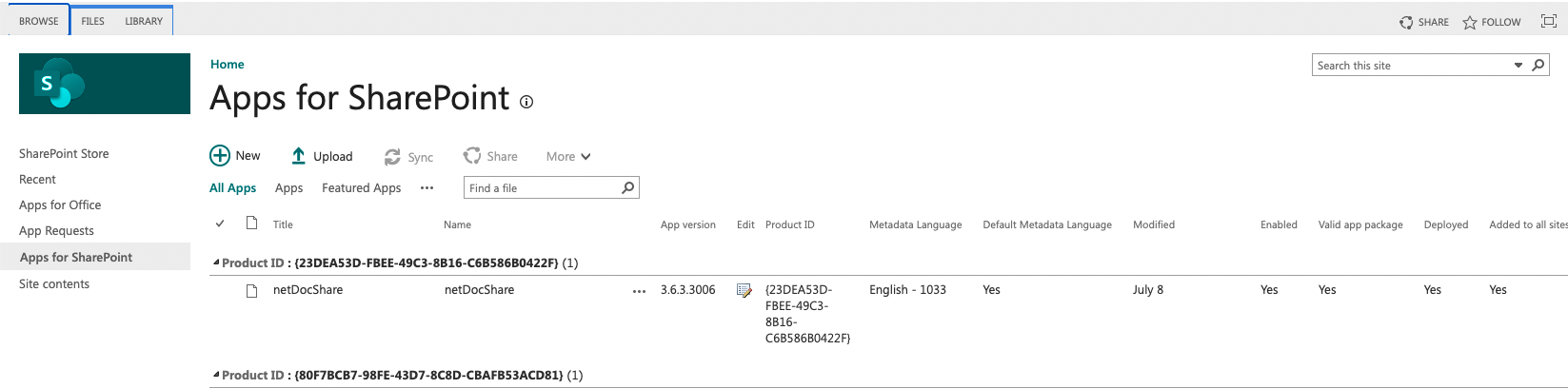Go to SharePoint Store in the sidebar
Viewport: 1568px width, 389px height.
[64, 153]
